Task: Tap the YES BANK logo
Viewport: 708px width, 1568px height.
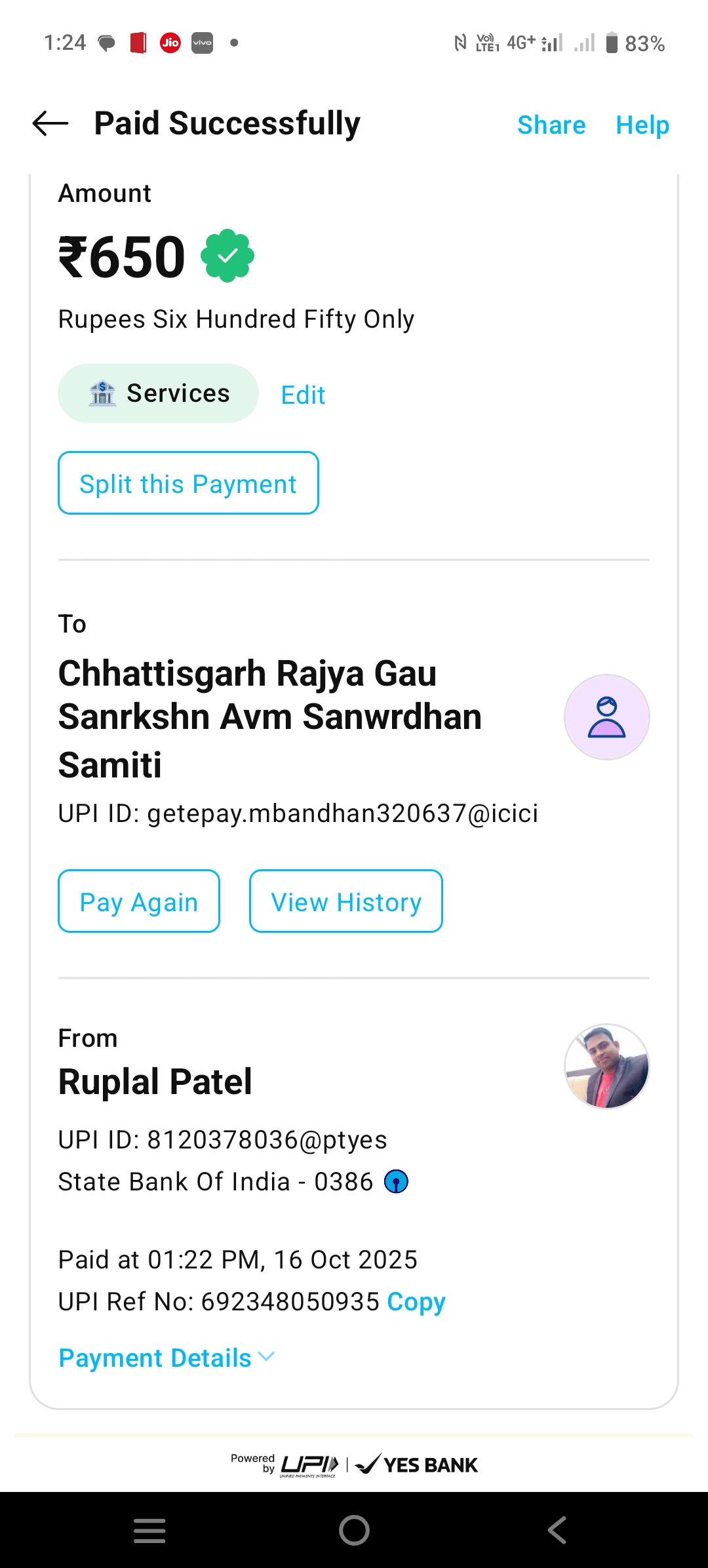Action: (x=417, y=1464)
